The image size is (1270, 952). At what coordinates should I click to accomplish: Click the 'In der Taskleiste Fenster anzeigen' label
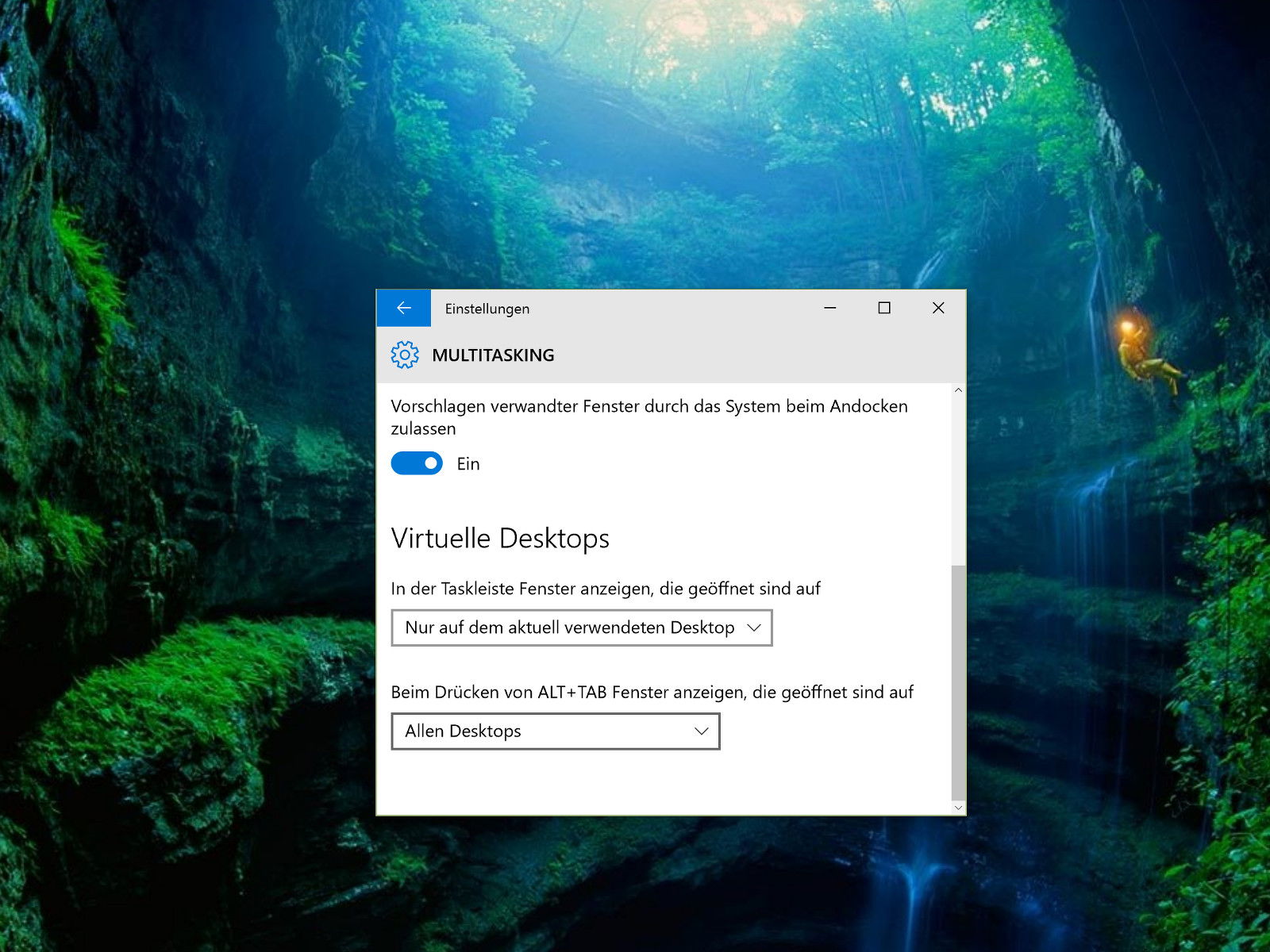(x=606, y=589)
